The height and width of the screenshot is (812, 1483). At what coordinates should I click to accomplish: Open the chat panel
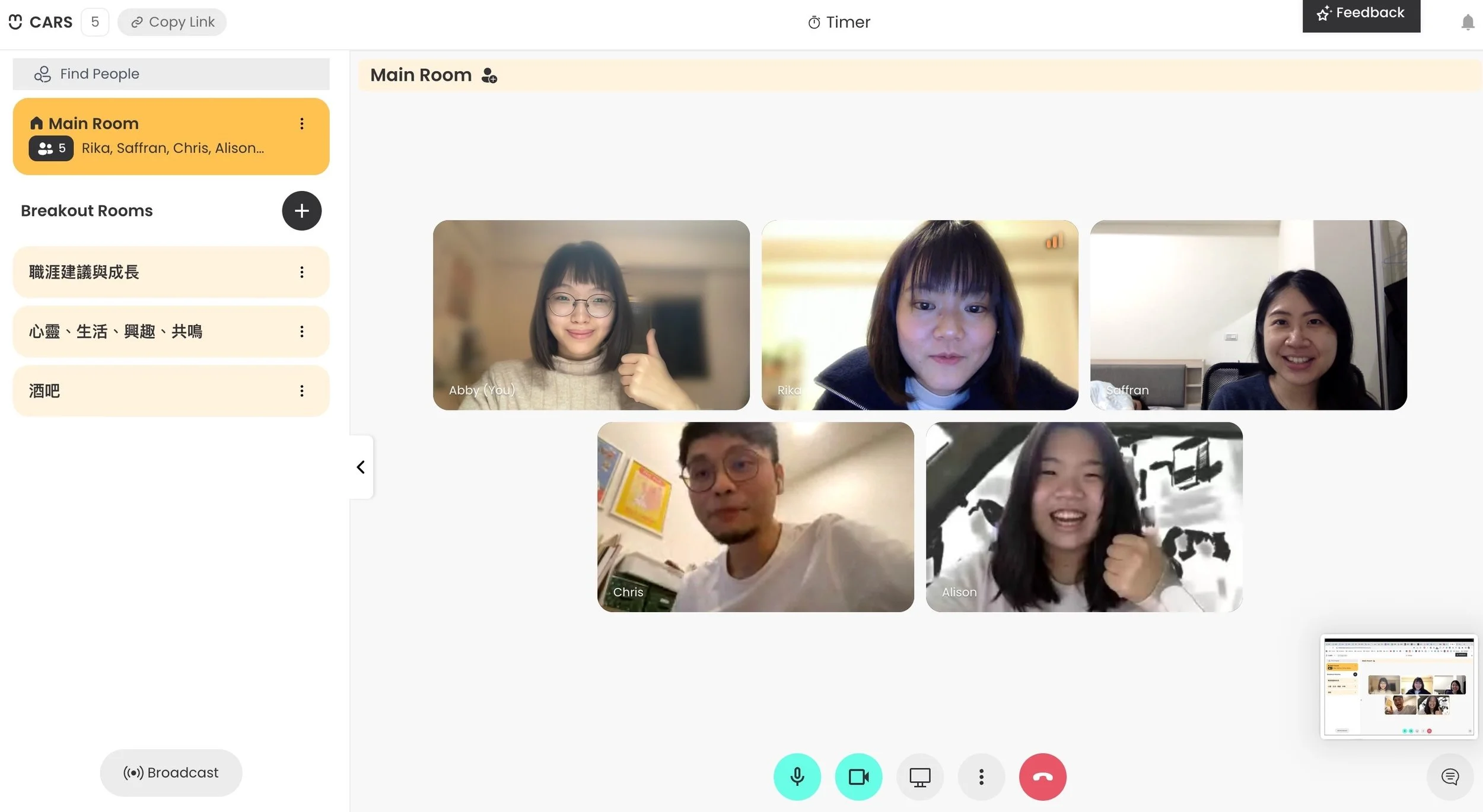(x=1450, y=776)
